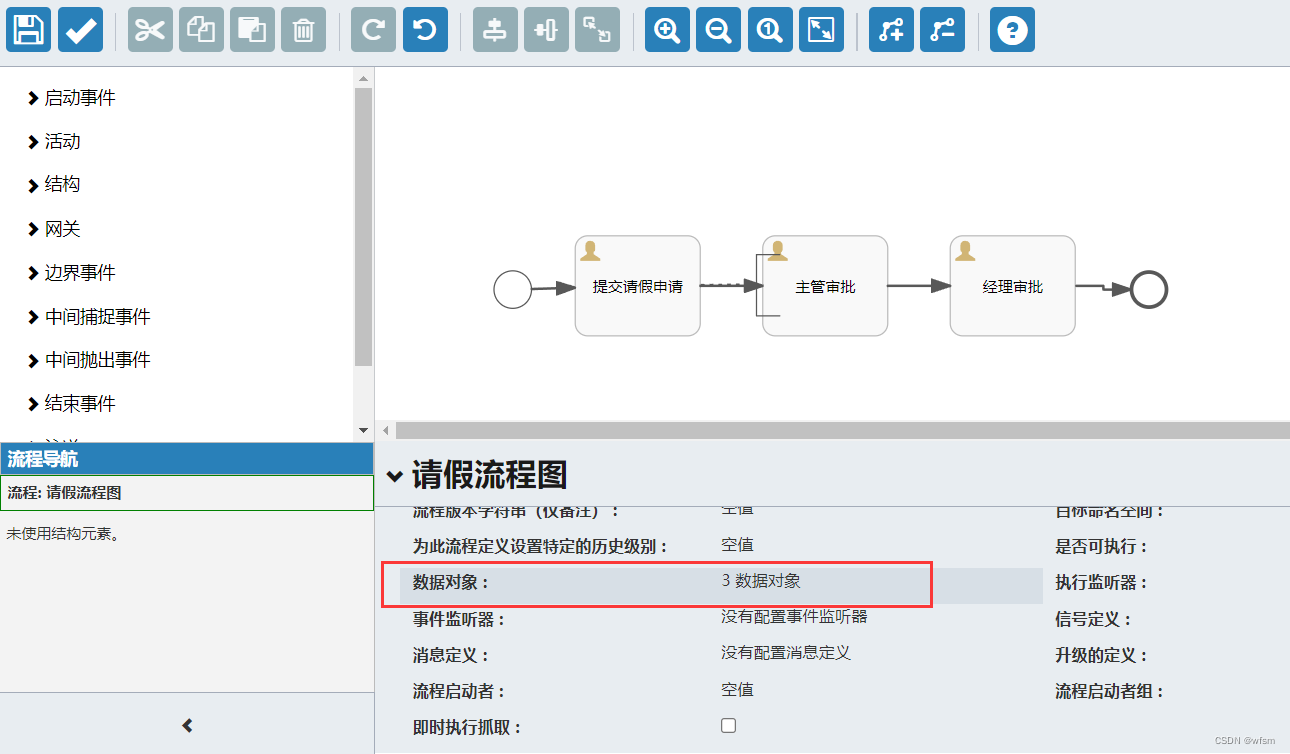Click the 空值 value beside 为此流程定义设置特定的历史级别

[x=737, y=545]
